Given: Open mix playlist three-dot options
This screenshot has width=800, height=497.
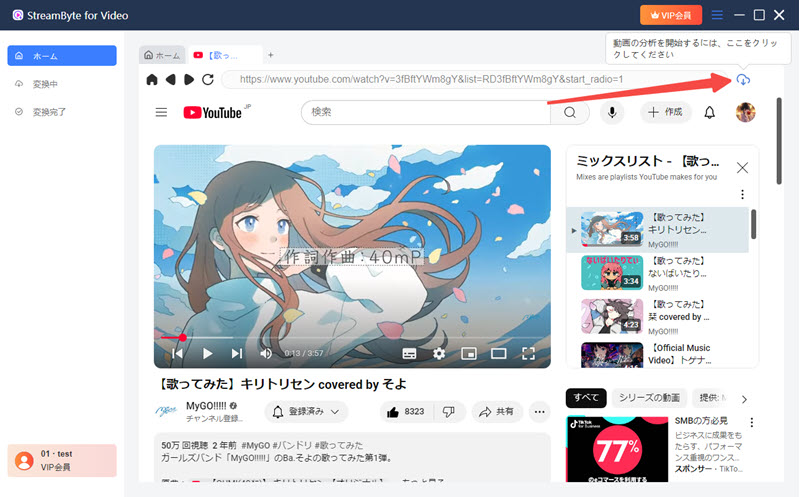Looking at the screenshot, I should 742,194.
